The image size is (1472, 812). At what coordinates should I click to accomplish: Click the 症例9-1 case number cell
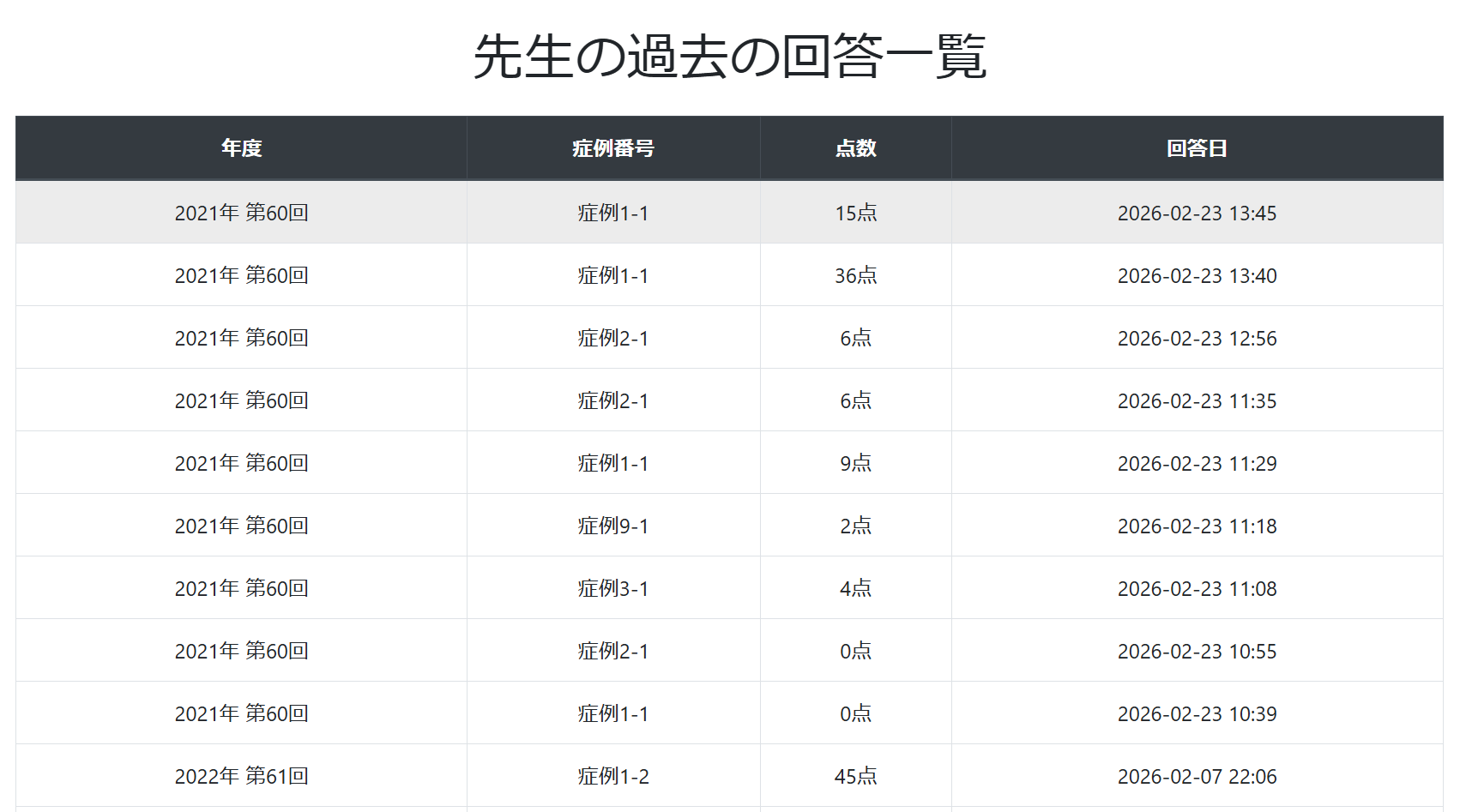click(x=612, y=526)
